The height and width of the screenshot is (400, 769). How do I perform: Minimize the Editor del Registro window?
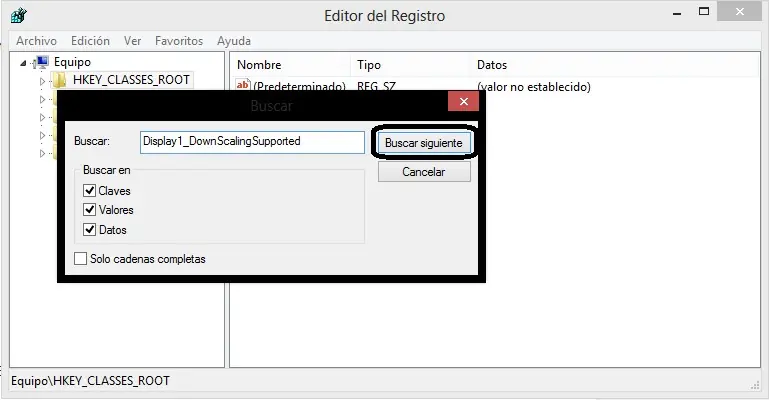[677, 12]
